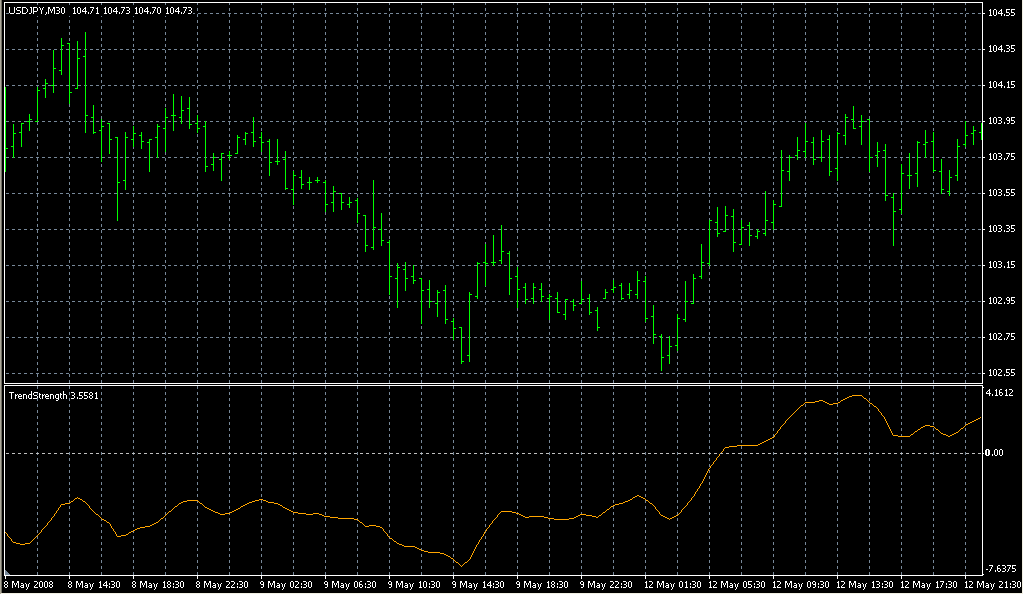Viewport: 1024px width, 594px height.
Task: Click the 8 May 2008 date label
Action: pos(29,585)
